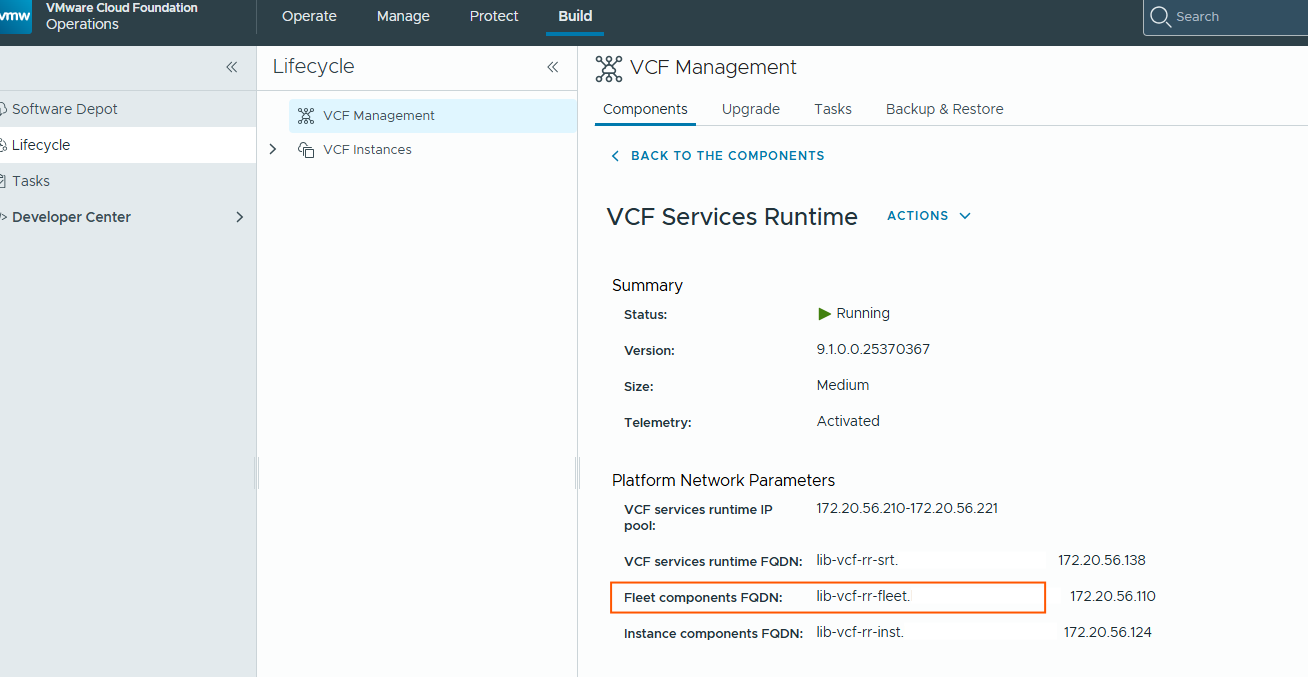Select Lifecycle in the left sidebar
Screen dimensions: 1308x677
(x=128, y=145)
